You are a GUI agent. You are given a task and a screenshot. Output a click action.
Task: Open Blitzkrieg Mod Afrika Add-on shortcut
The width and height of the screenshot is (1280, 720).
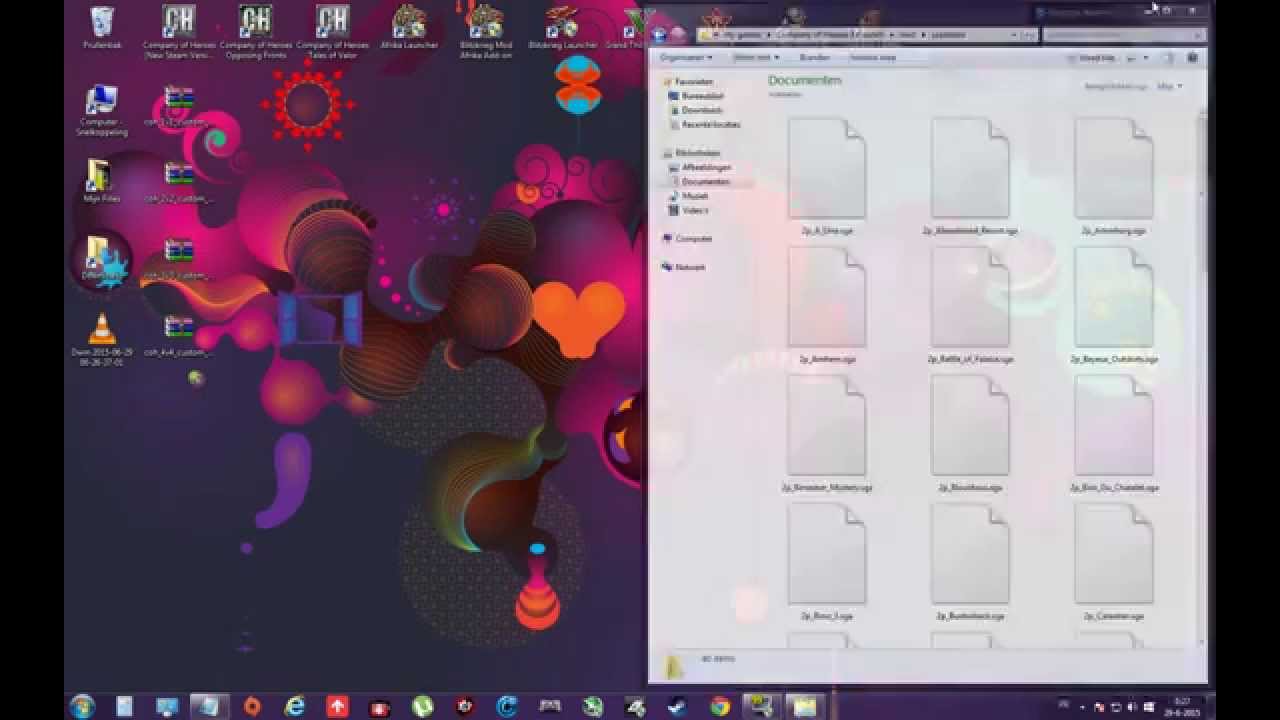[485, 32]
